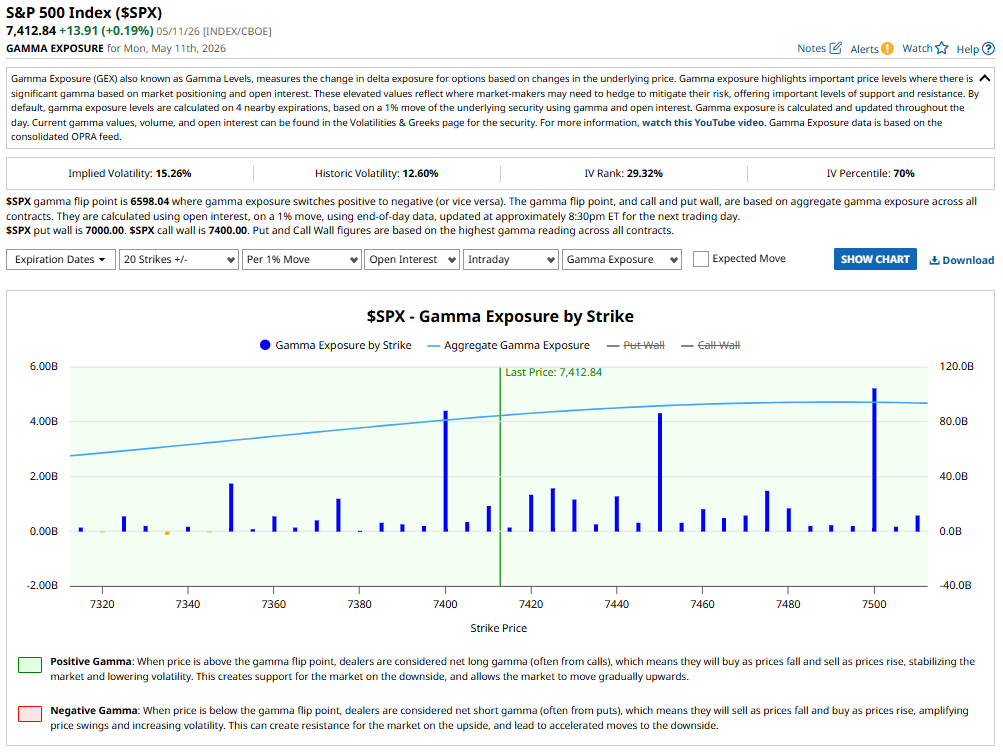
Task: Click the 7420 x-axis tick label
Action: [x=531, y=604]
